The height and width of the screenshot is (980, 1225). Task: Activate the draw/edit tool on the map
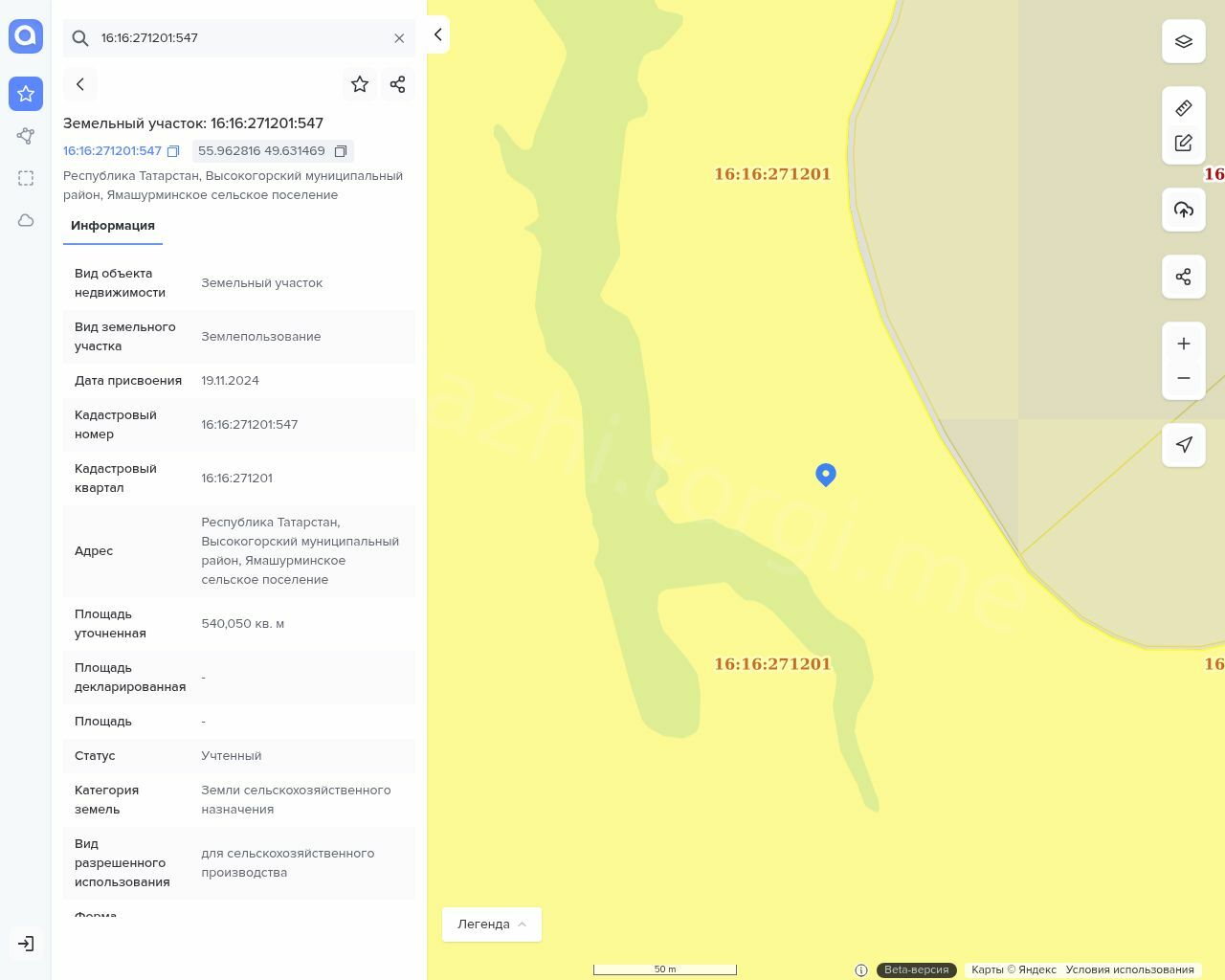tap(1184, 144)
